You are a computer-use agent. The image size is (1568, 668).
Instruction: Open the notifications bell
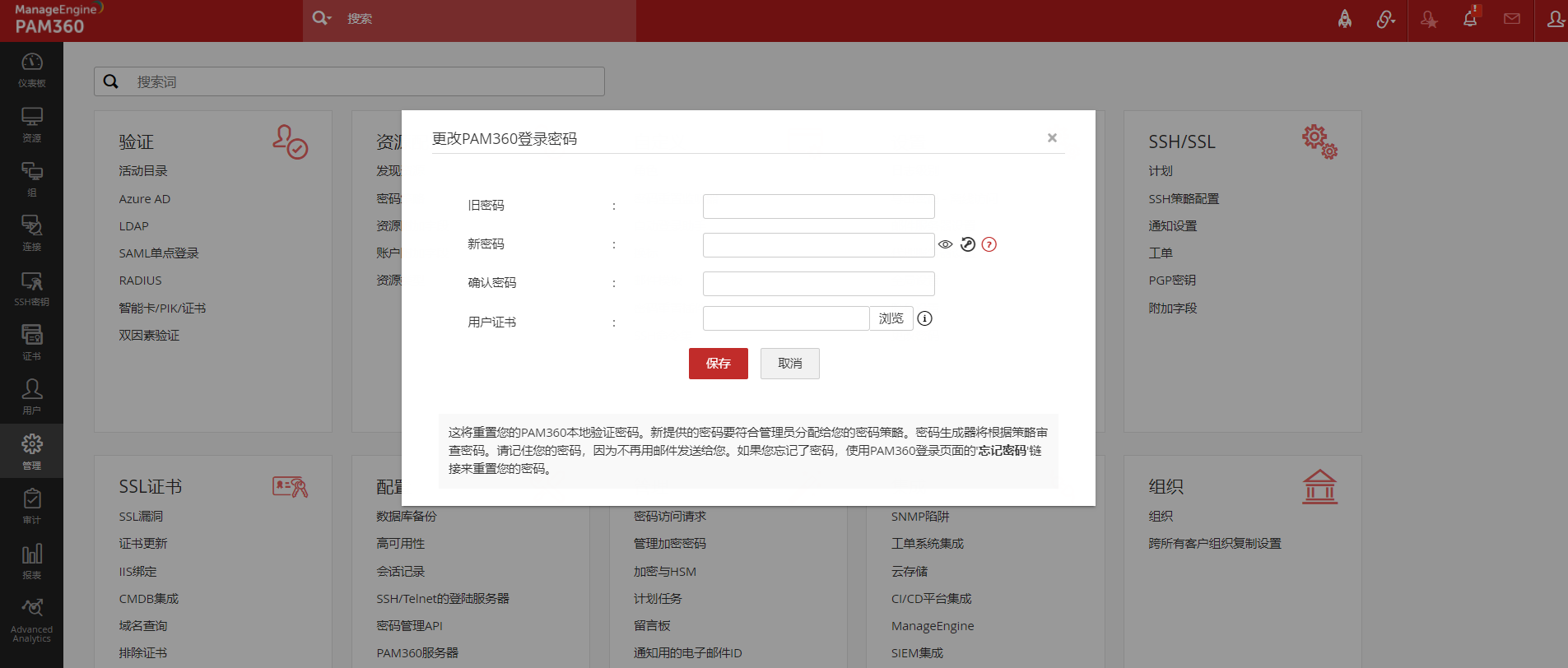coord(1470,18)
